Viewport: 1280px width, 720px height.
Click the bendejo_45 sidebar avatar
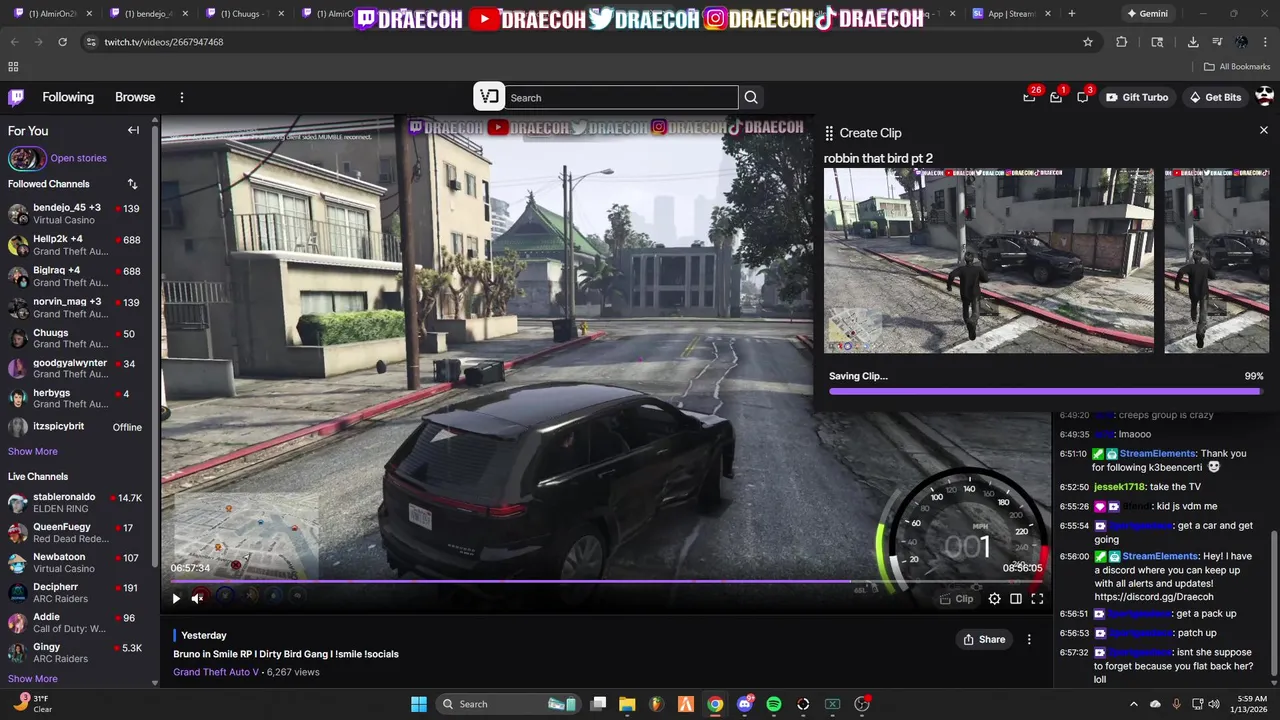click(18, 214)
